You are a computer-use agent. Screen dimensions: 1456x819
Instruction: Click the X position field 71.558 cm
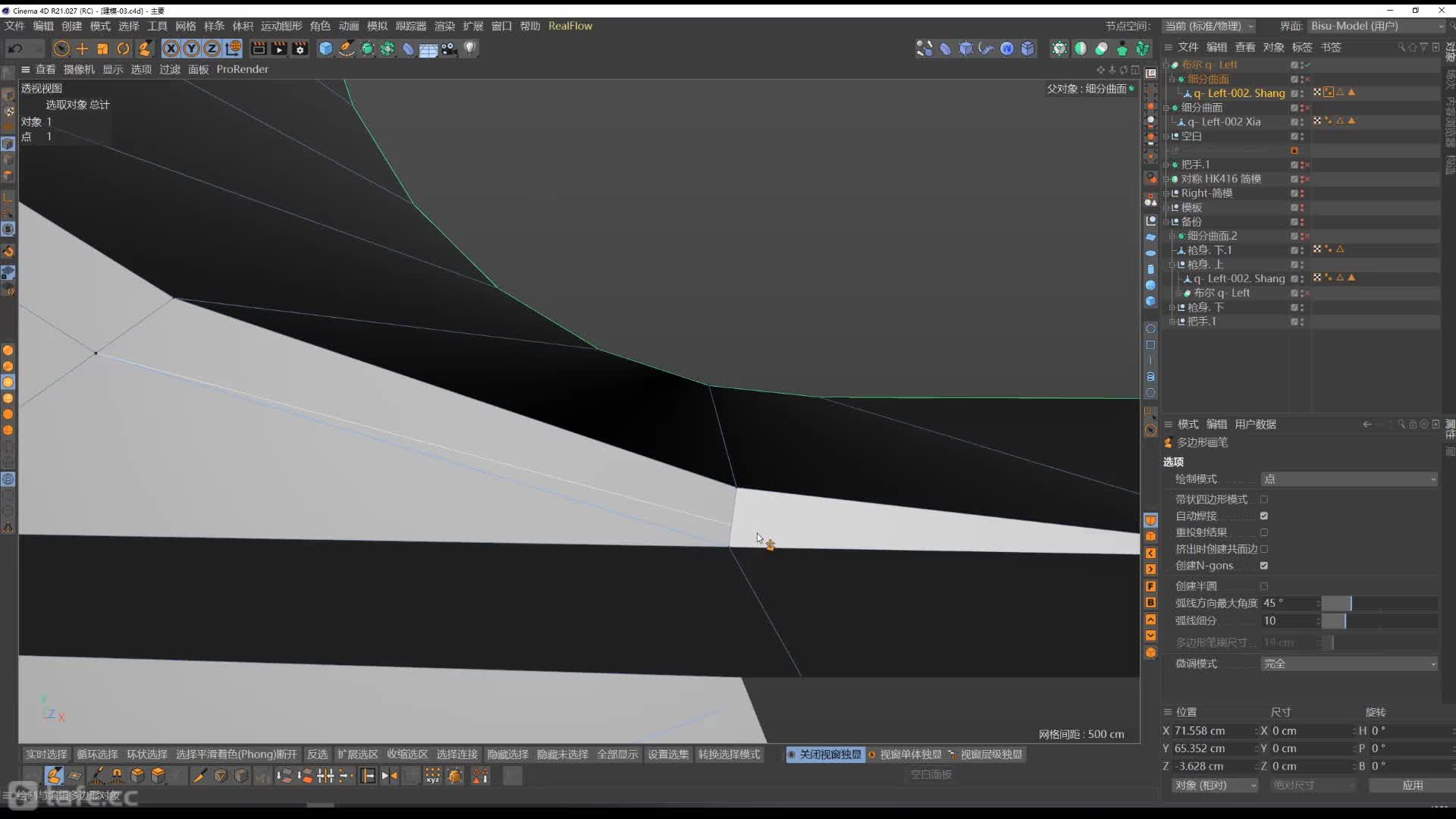tap(1212, 731)
